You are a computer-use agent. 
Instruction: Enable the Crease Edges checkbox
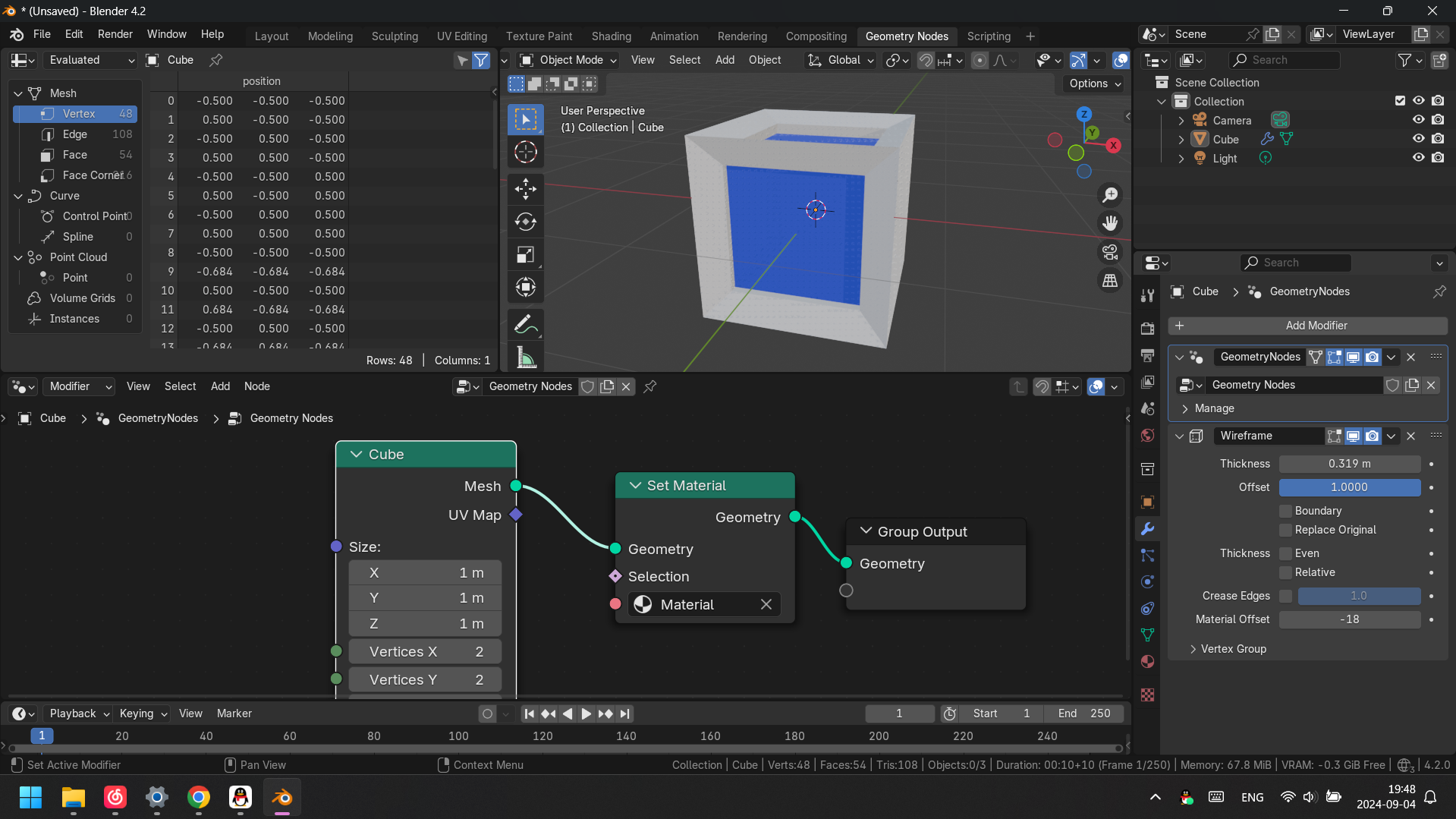[x=1285, y=596]
